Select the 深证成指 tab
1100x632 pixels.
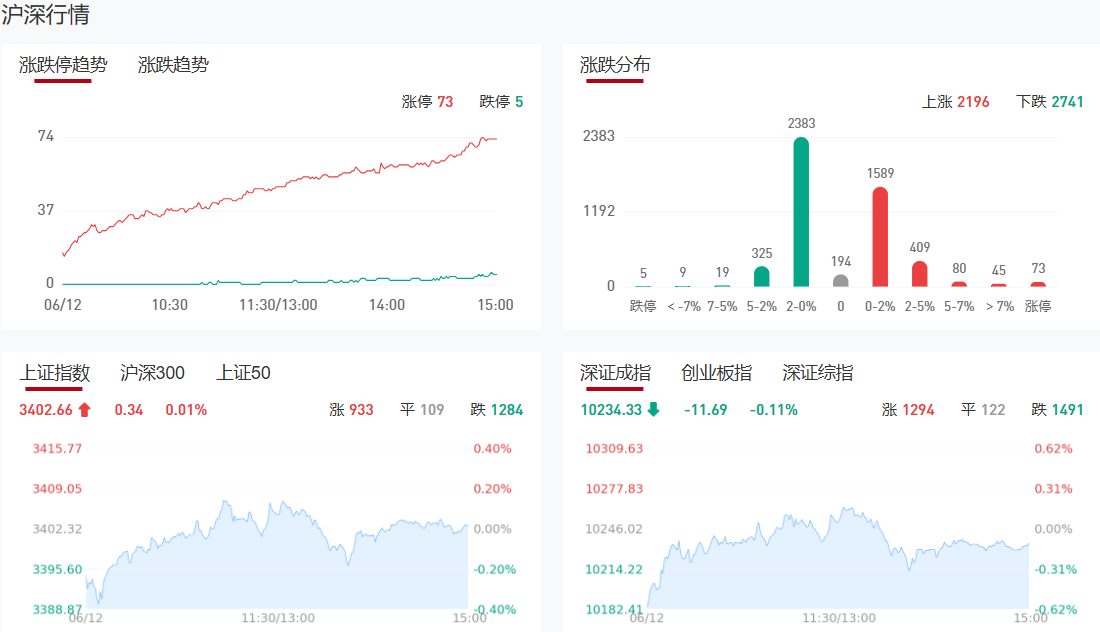615,373
